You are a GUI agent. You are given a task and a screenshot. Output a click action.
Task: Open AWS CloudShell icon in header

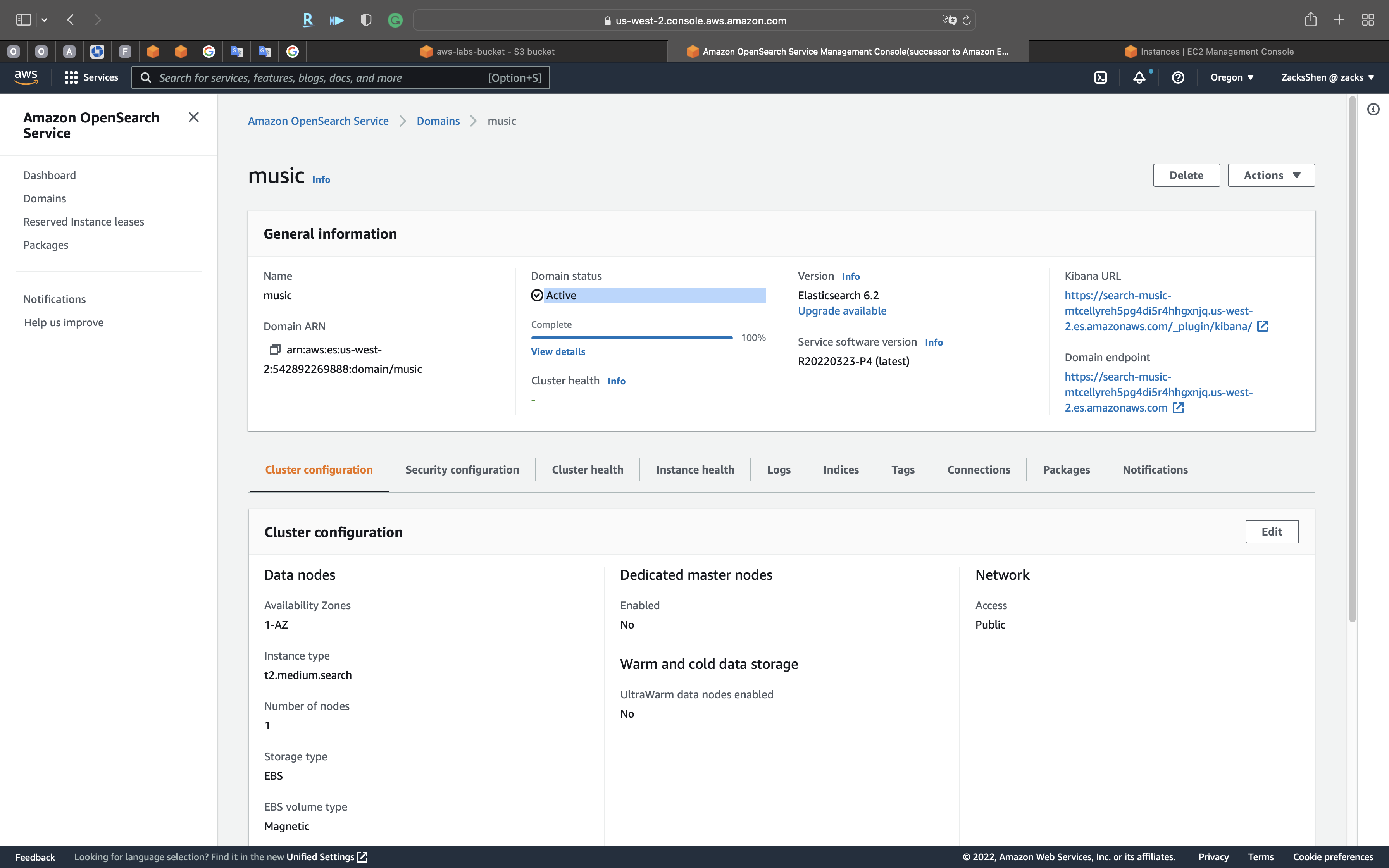[x=1100, y=77]
